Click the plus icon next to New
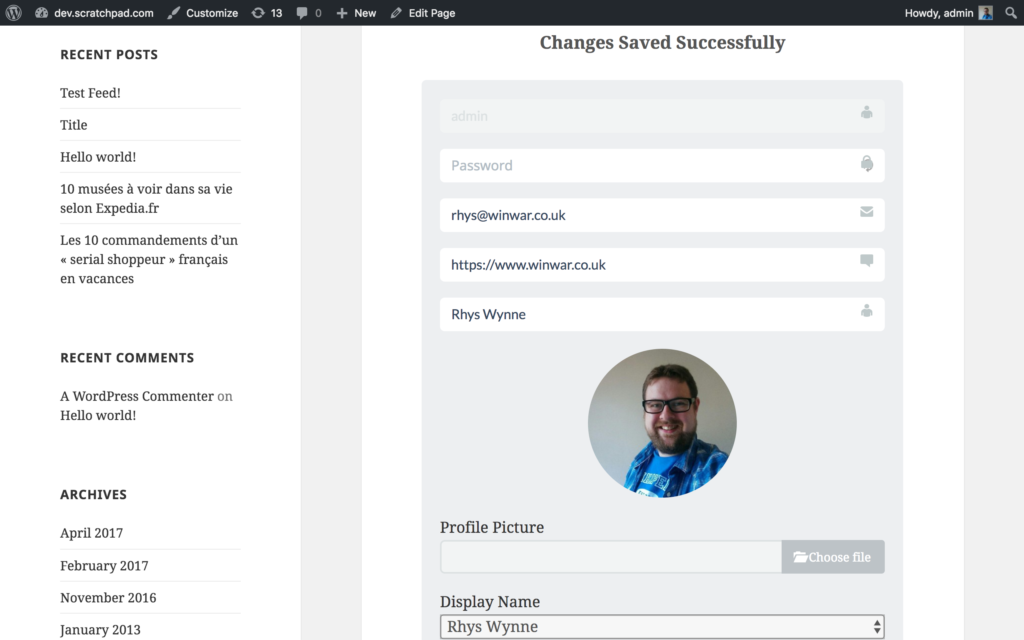 (342, 12)
